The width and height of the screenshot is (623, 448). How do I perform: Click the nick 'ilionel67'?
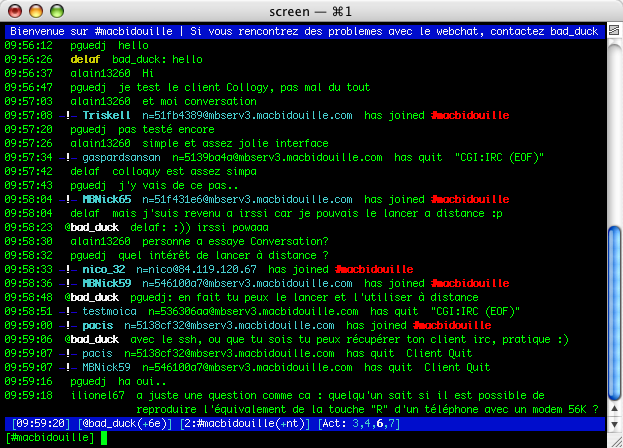pyautogui.click(x=98, y=396)
